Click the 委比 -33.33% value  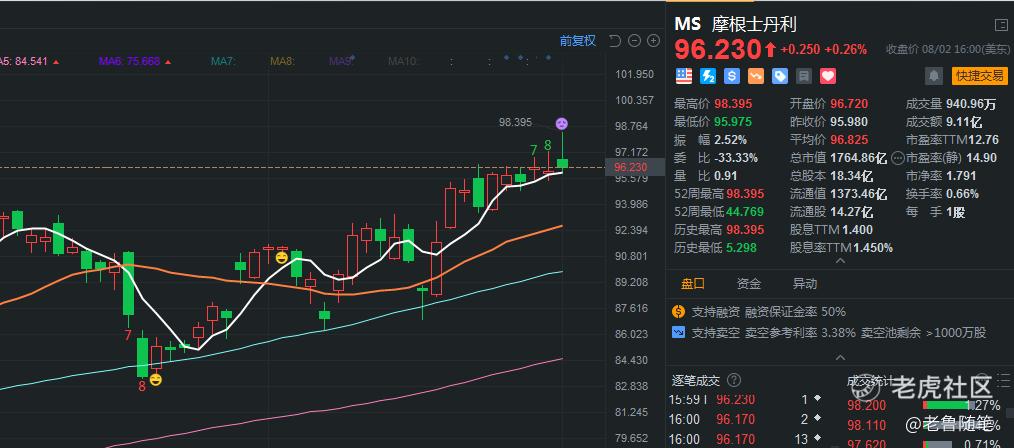click(736, 158)
